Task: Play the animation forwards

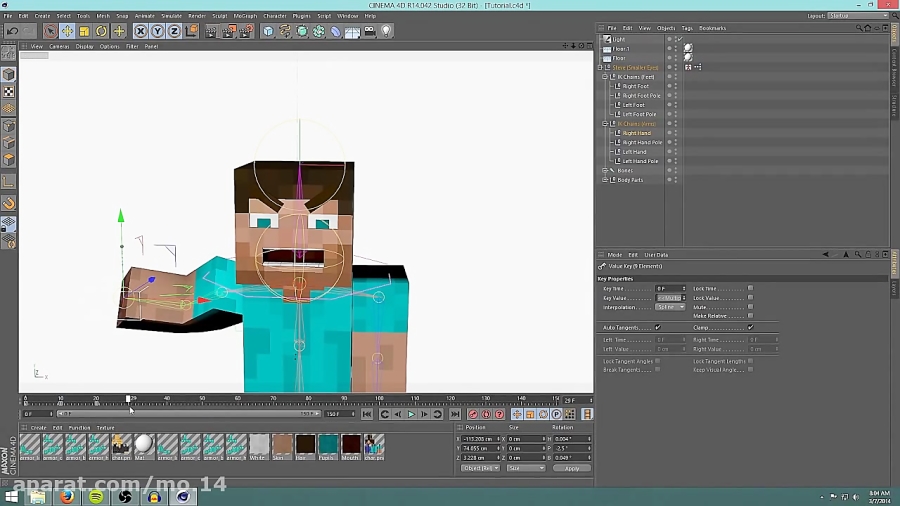Action: tap(411, 414)
